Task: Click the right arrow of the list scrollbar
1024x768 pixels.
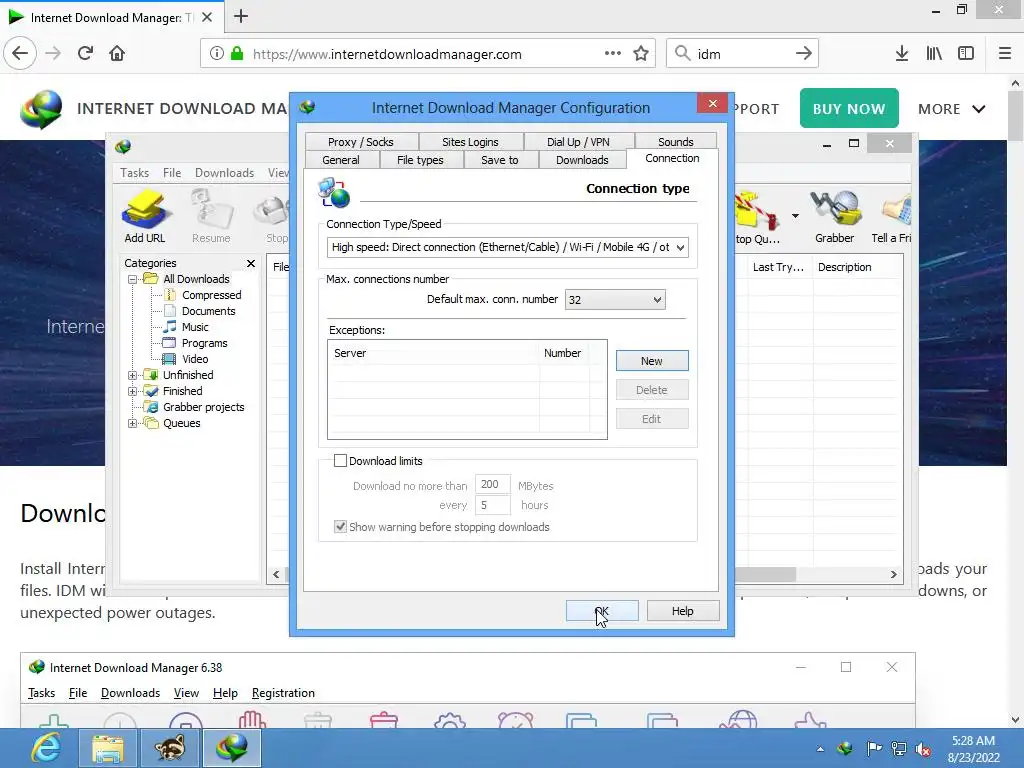Action: point(893,575)
